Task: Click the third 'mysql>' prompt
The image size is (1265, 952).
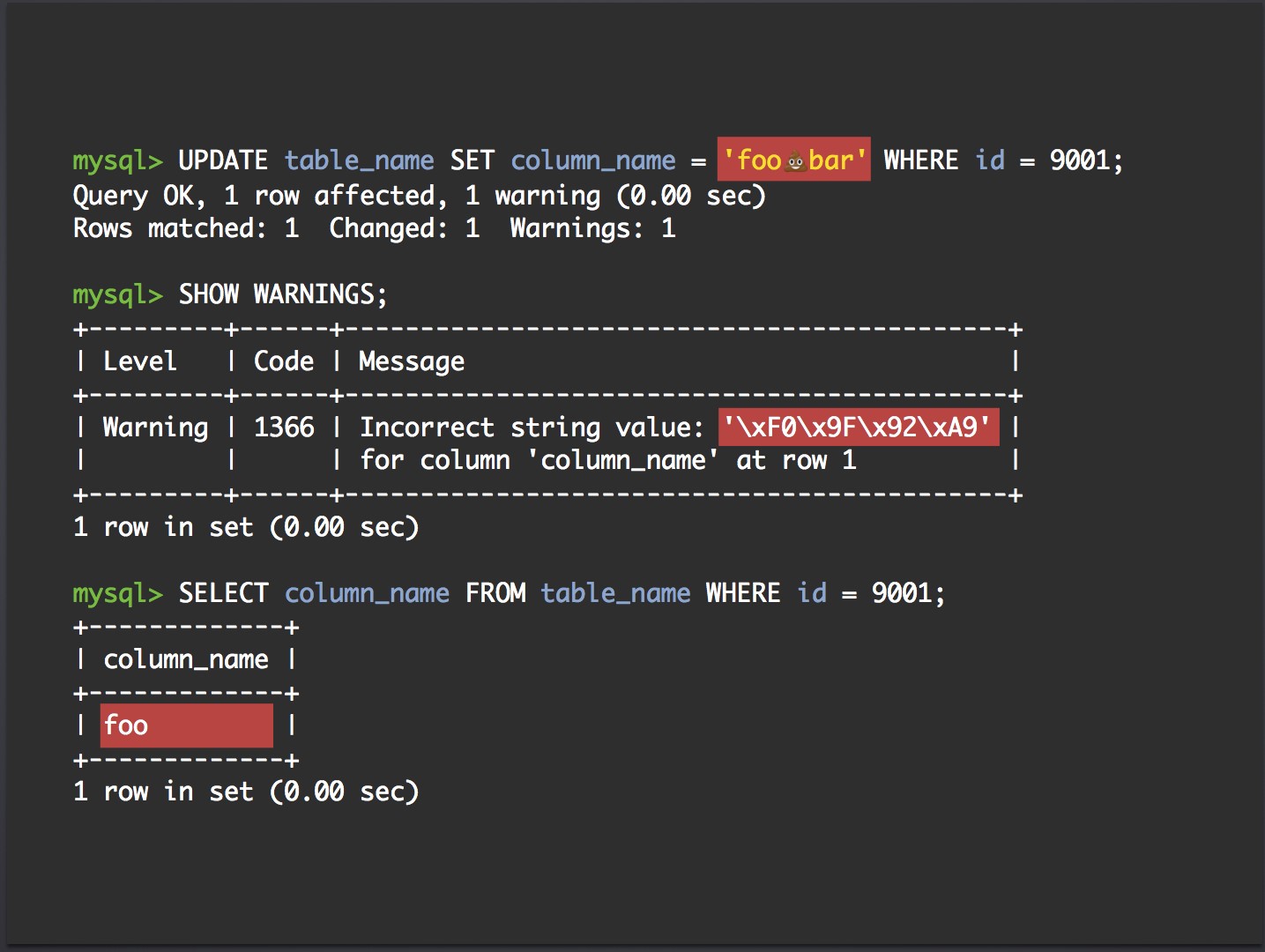Action: tap(118, 594)
